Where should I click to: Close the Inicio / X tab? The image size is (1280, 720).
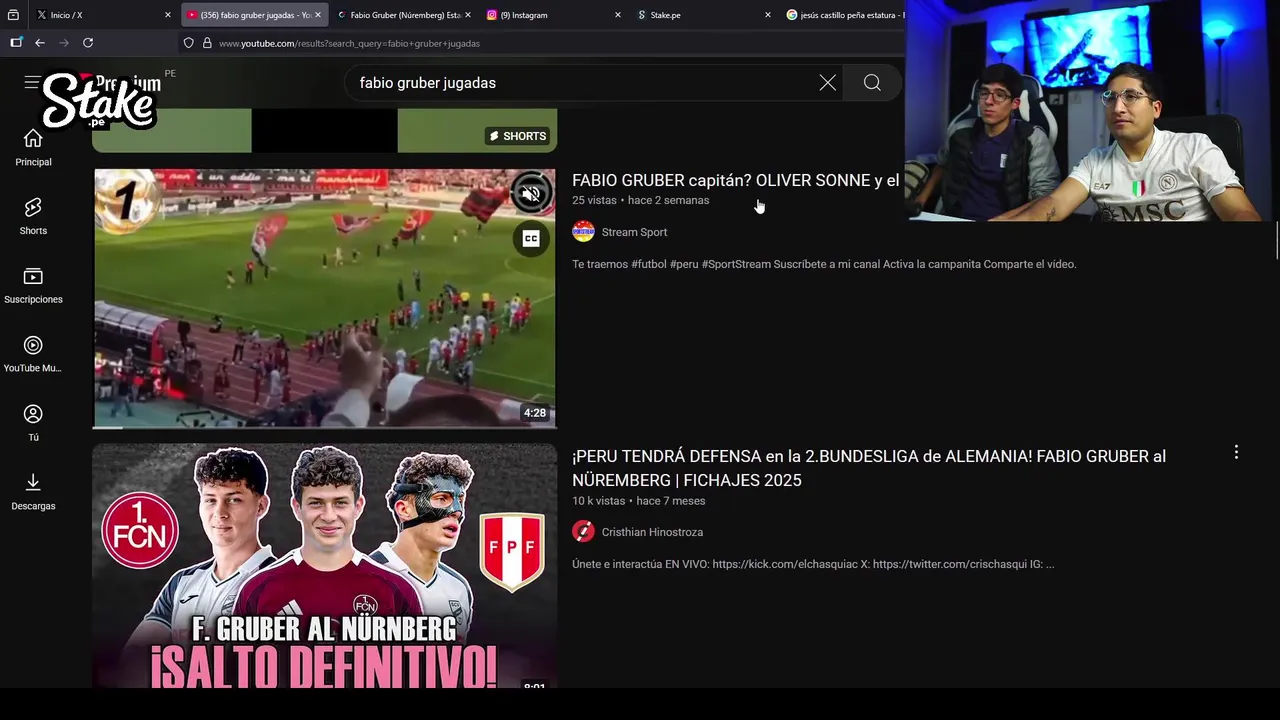click(167, 15)
